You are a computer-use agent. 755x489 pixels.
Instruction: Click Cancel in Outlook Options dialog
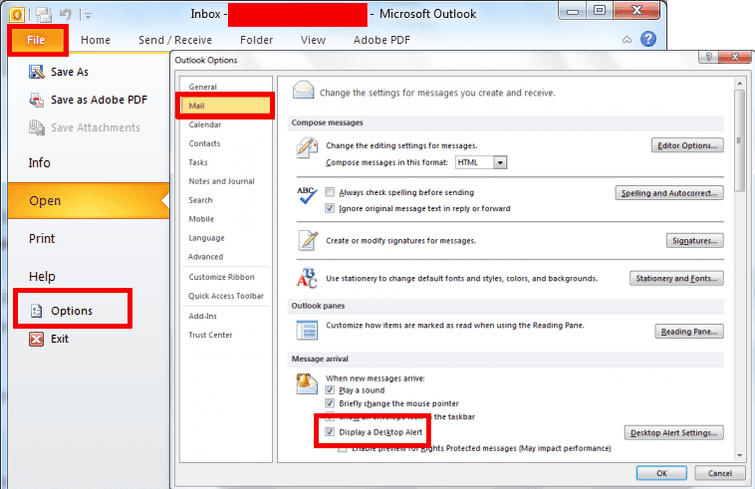coord(720,473)
